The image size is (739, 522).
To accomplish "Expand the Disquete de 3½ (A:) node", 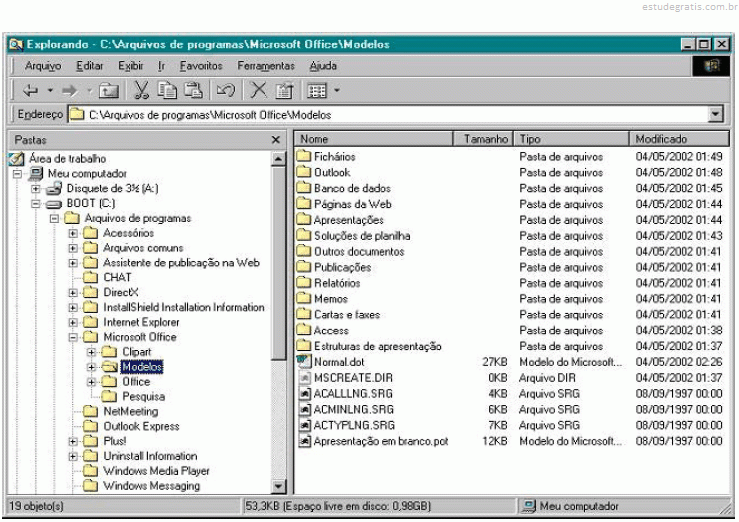I will coord(36,189).
